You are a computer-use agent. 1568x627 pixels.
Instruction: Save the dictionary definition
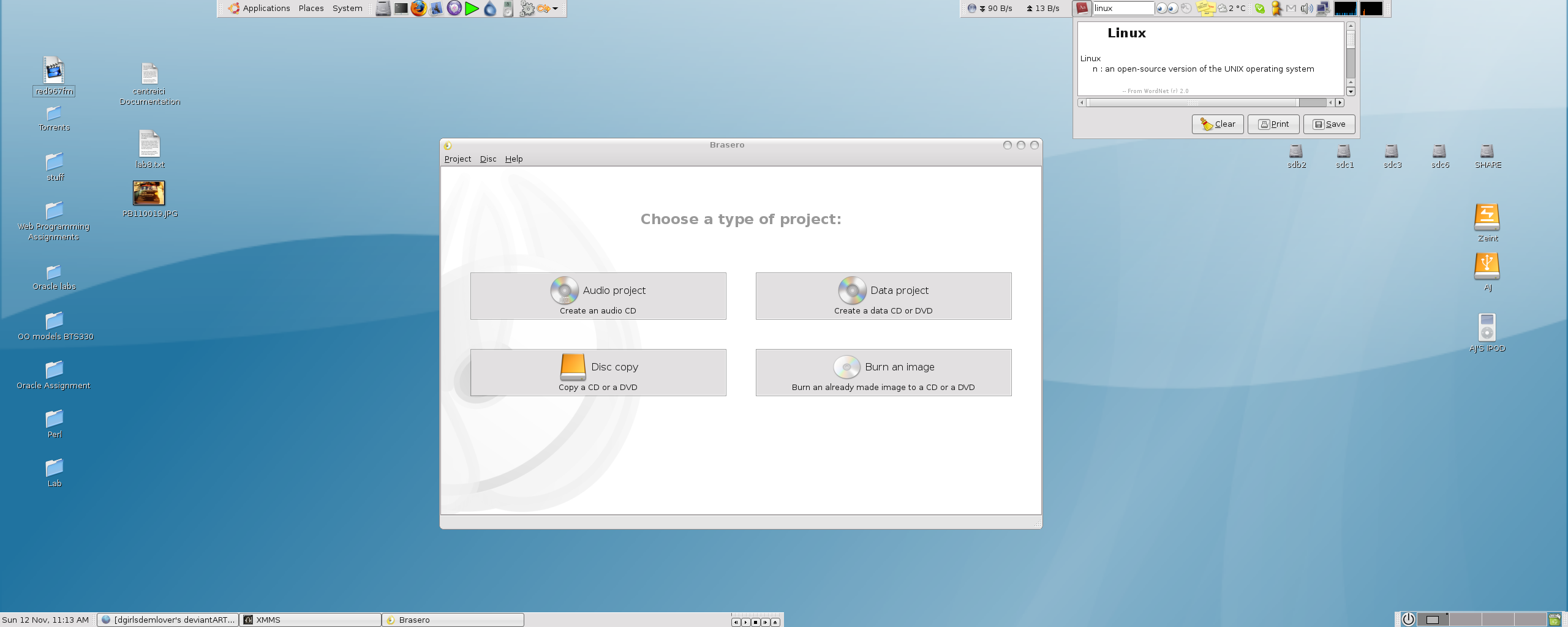coord(1329,124)
